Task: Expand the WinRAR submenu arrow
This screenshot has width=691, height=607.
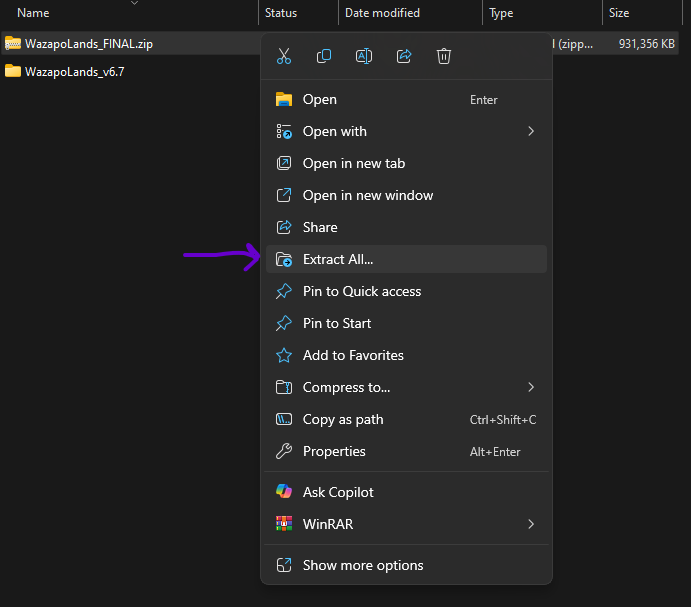Action: [531, 524]
